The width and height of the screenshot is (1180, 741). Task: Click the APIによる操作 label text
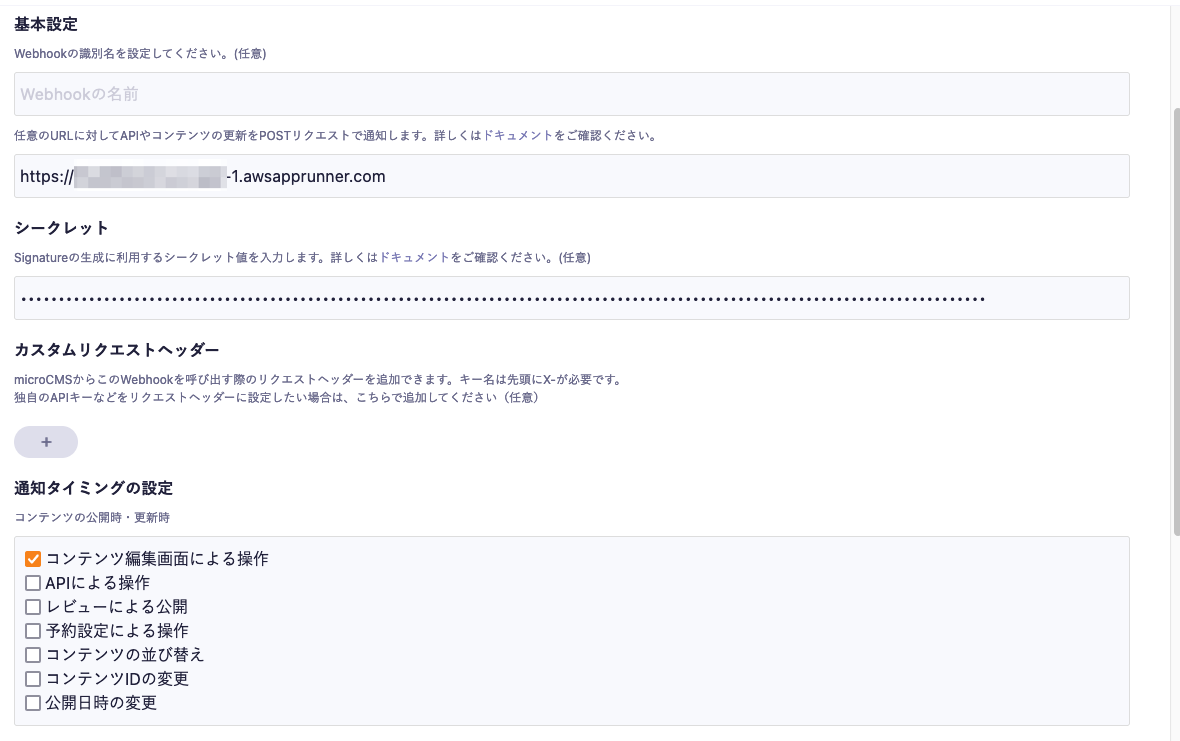pyautogui.click(x=98, y=583)
